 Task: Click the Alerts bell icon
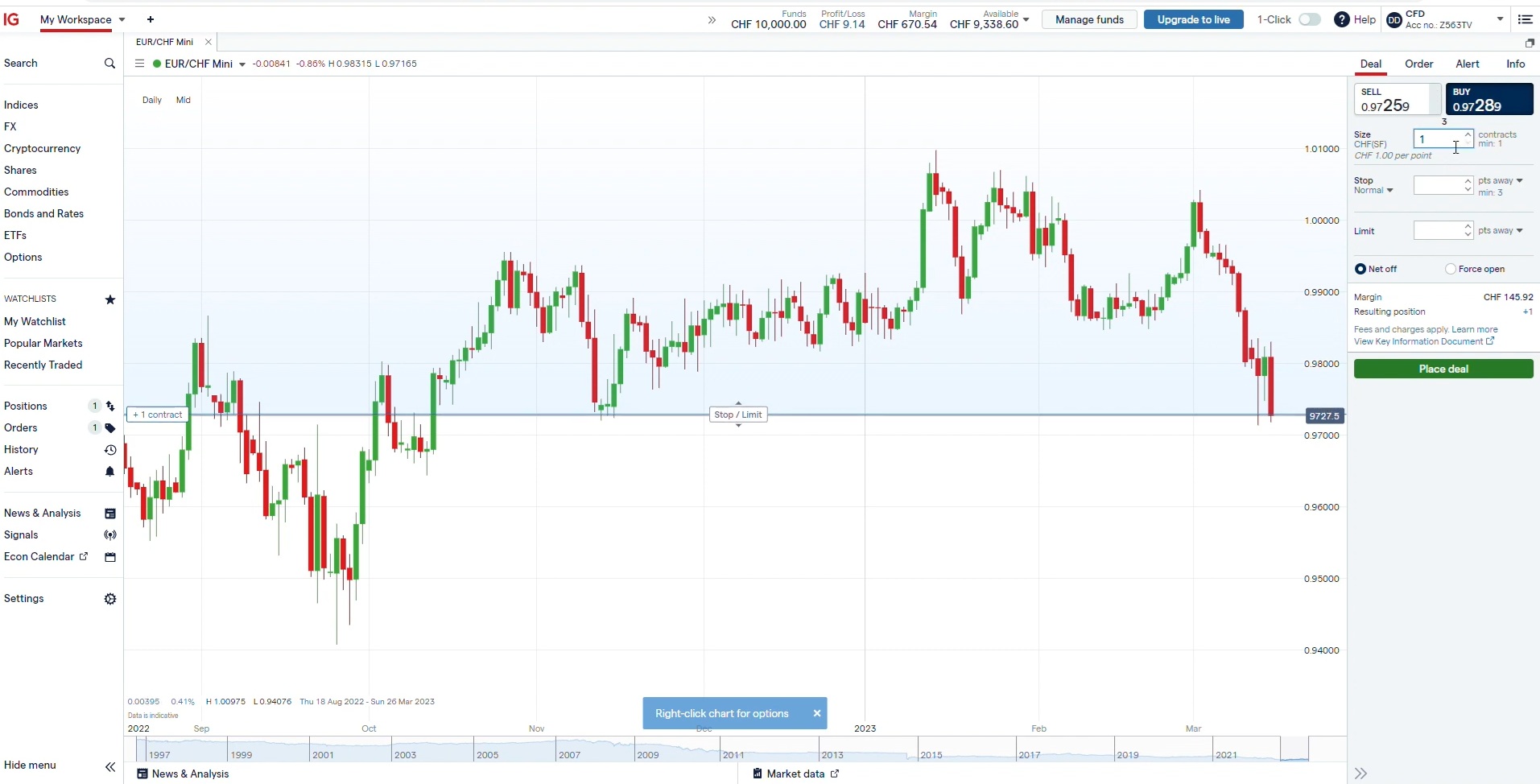coord(110,472)
